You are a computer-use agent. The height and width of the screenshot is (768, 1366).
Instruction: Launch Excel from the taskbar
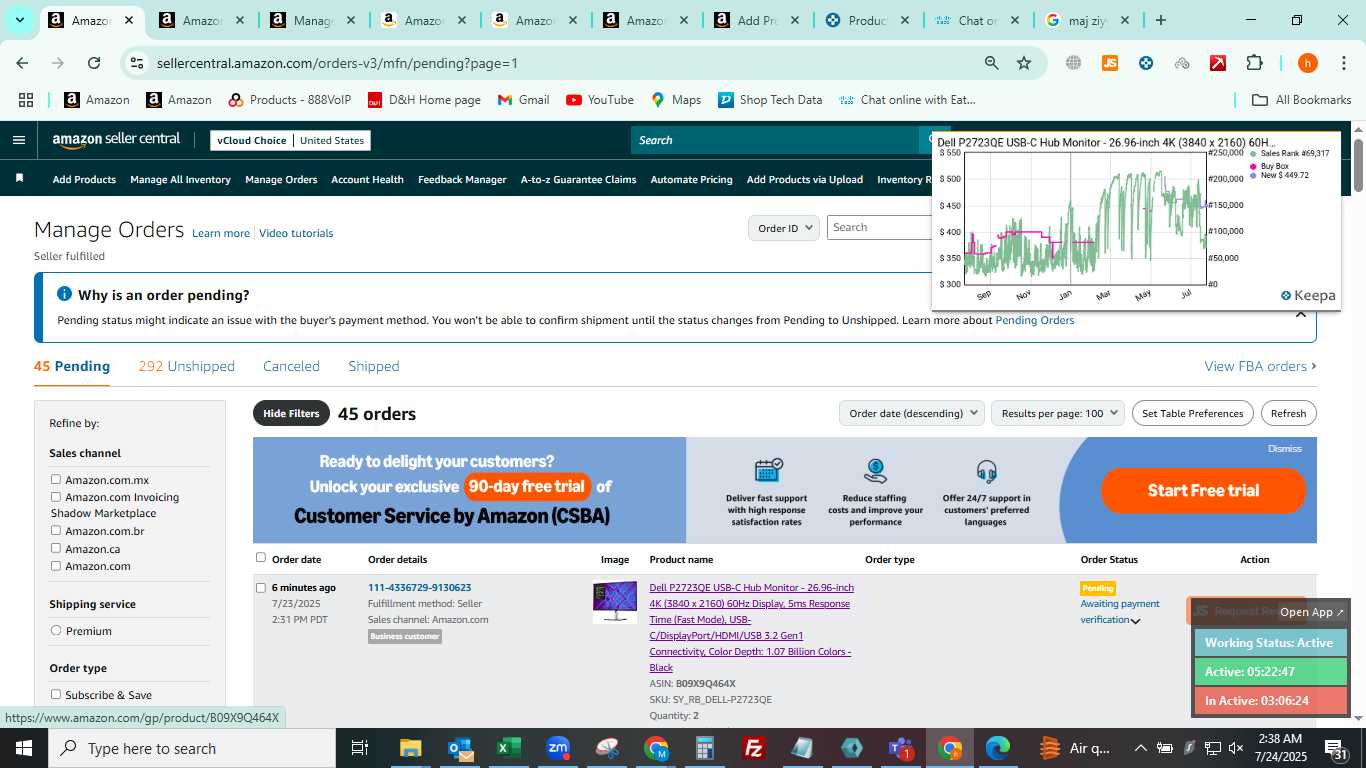509,748
